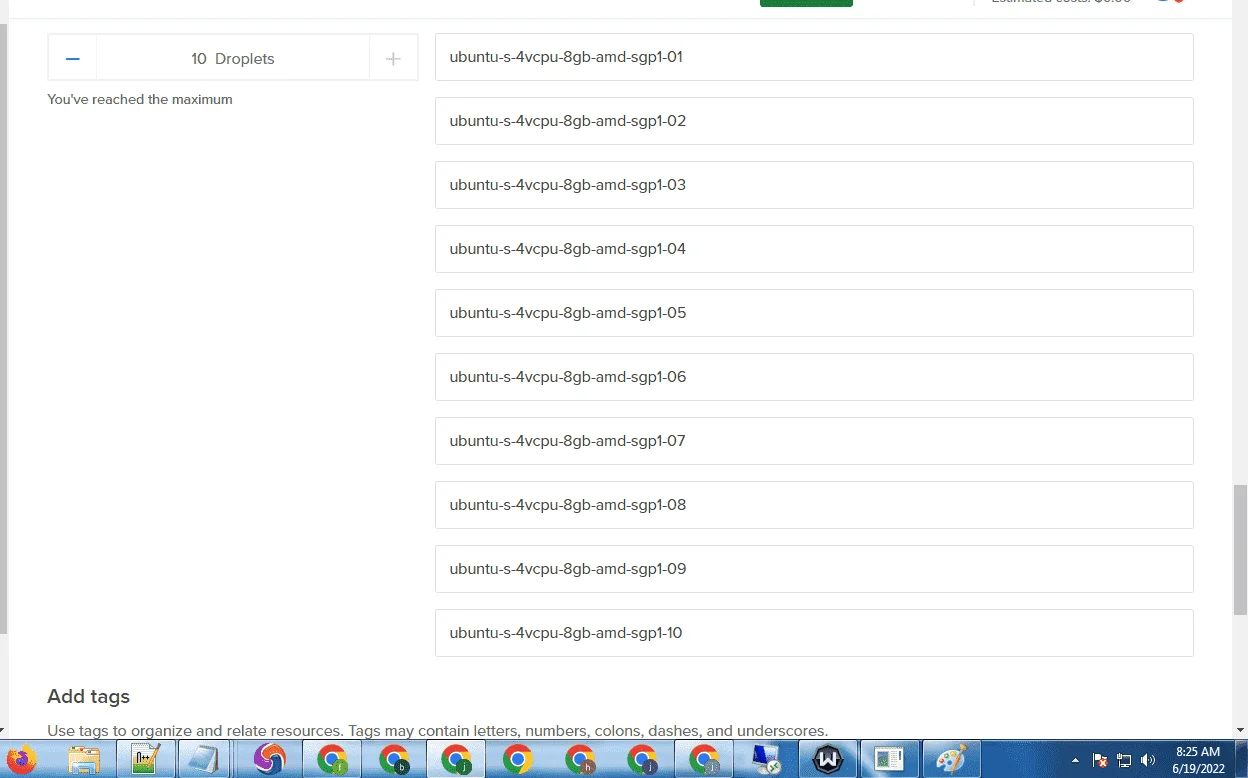The height and width of the screenshot is (778, 1248).
Task: Edit hostname field ubuntu-s-4vcpu-8gb-amd-sgp1-05
Action: (x=814, y=313)
